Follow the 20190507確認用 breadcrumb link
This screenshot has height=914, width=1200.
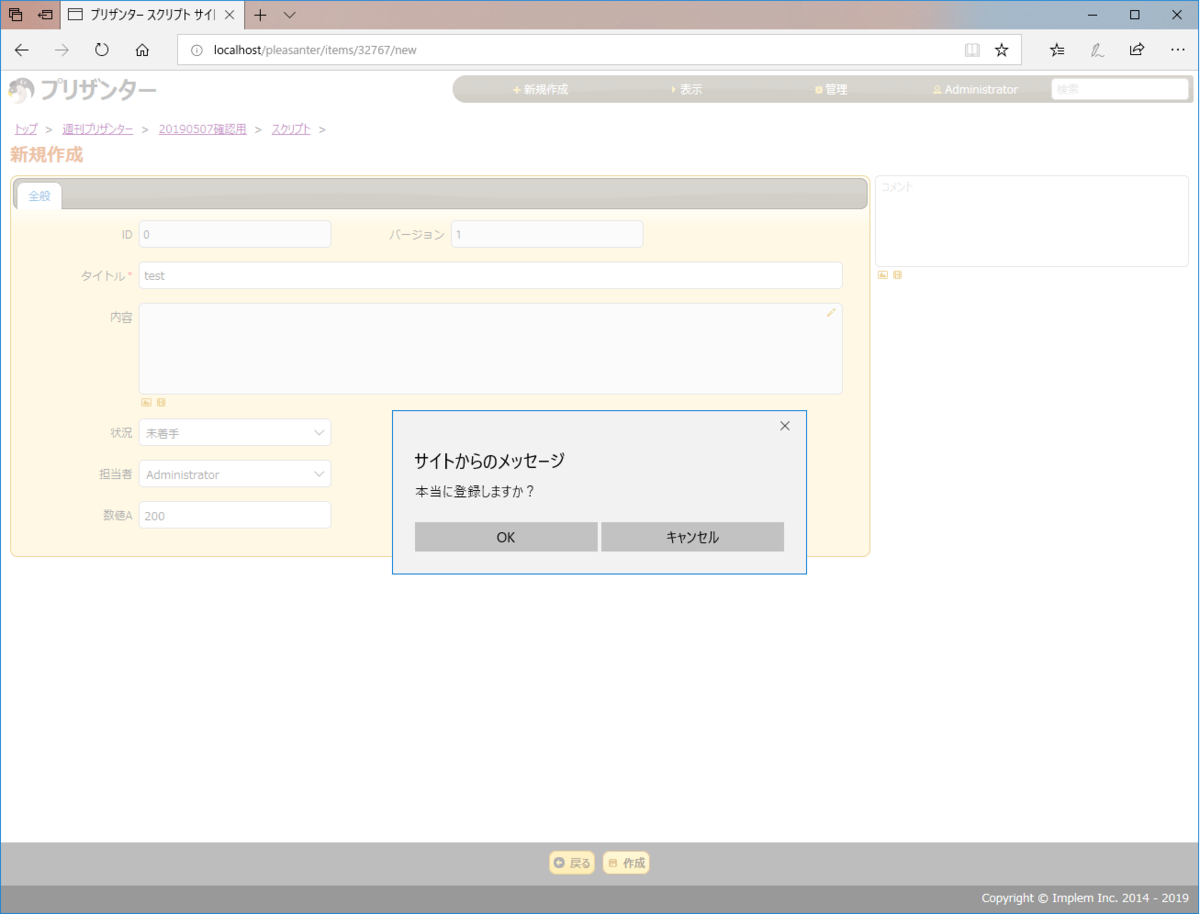click(202, 129)
